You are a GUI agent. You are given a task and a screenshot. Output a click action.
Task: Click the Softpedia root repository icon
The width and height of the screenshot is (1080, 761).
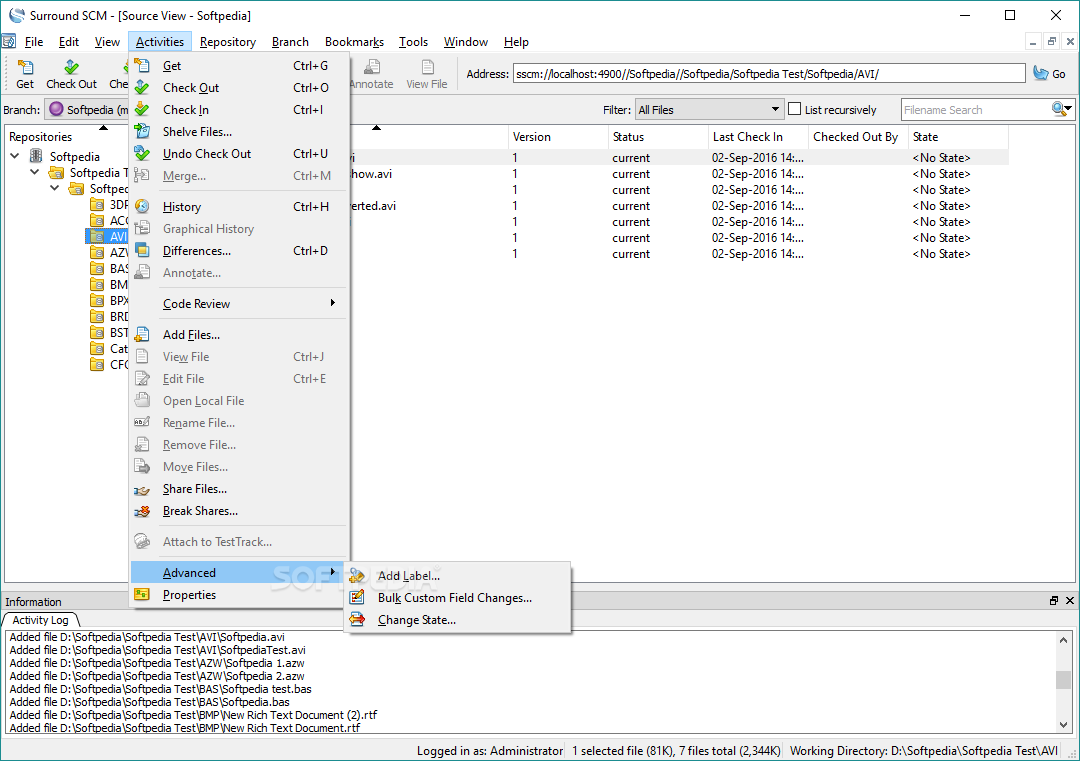coord(37,156)
